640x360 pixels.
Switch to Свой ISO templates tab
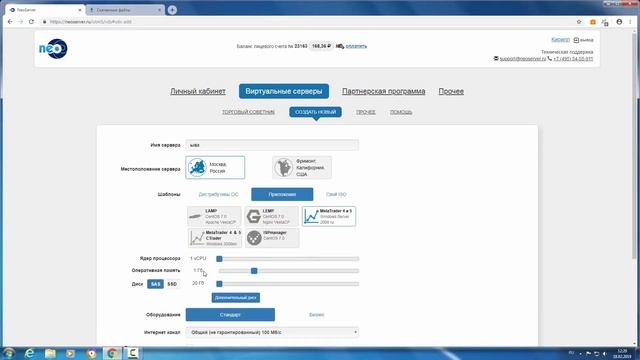(x=336, y=194)
